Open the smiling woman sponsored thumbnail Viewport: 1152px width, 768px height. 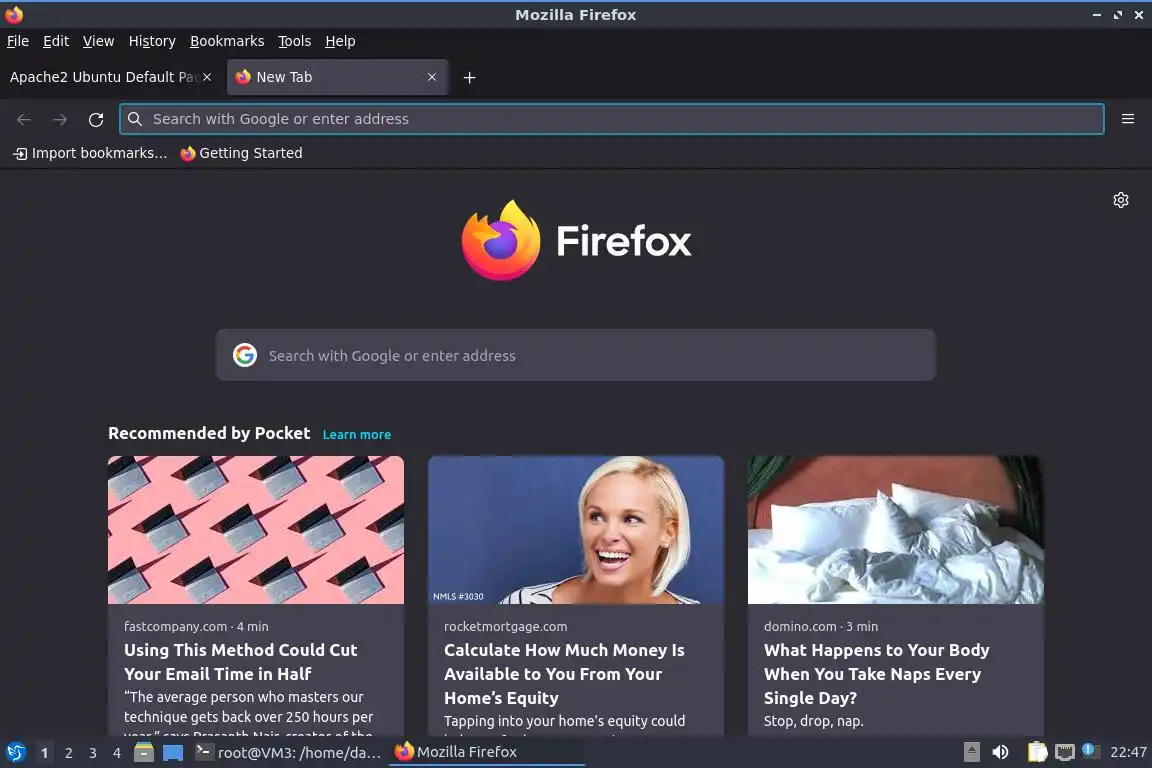(576, 530)
